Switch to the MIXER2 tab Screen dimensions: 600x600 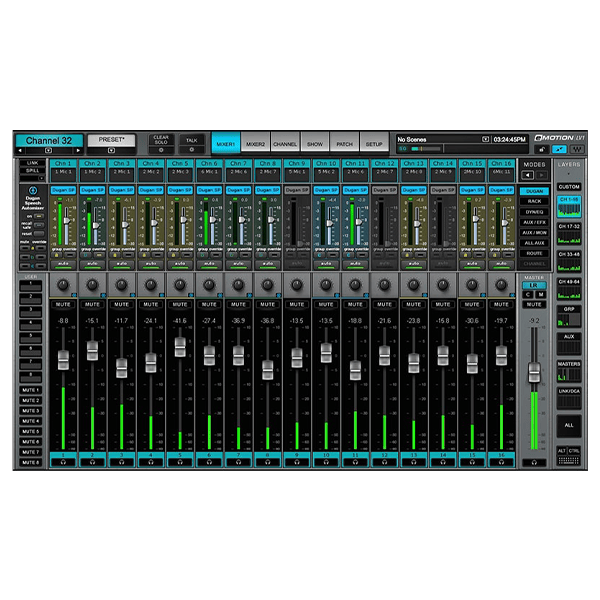pos(255,143)
